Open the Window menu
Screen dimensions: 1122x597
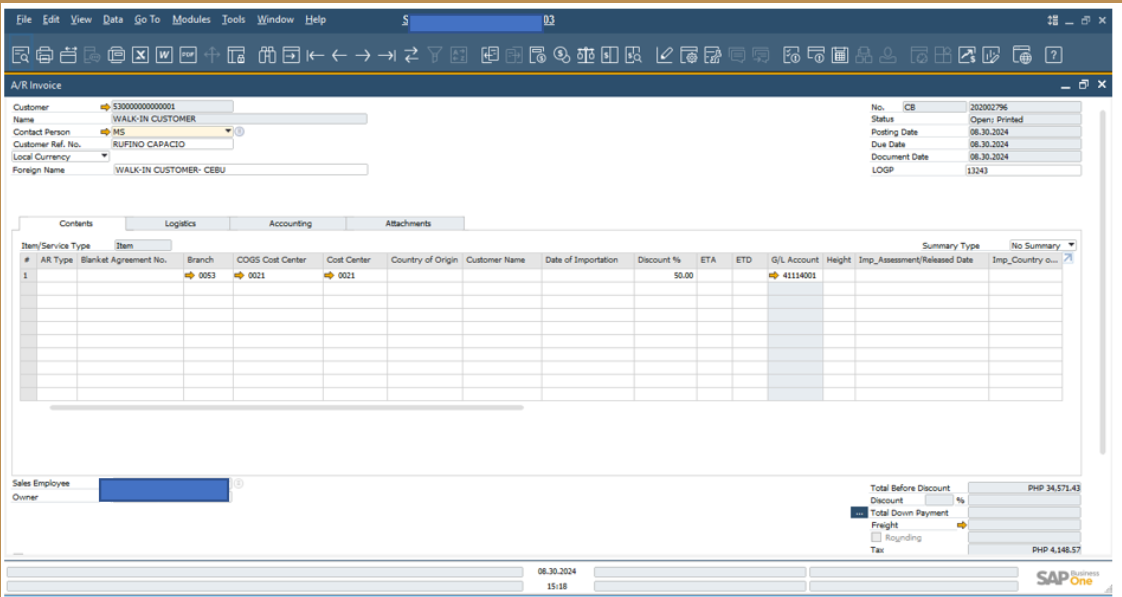275,19
